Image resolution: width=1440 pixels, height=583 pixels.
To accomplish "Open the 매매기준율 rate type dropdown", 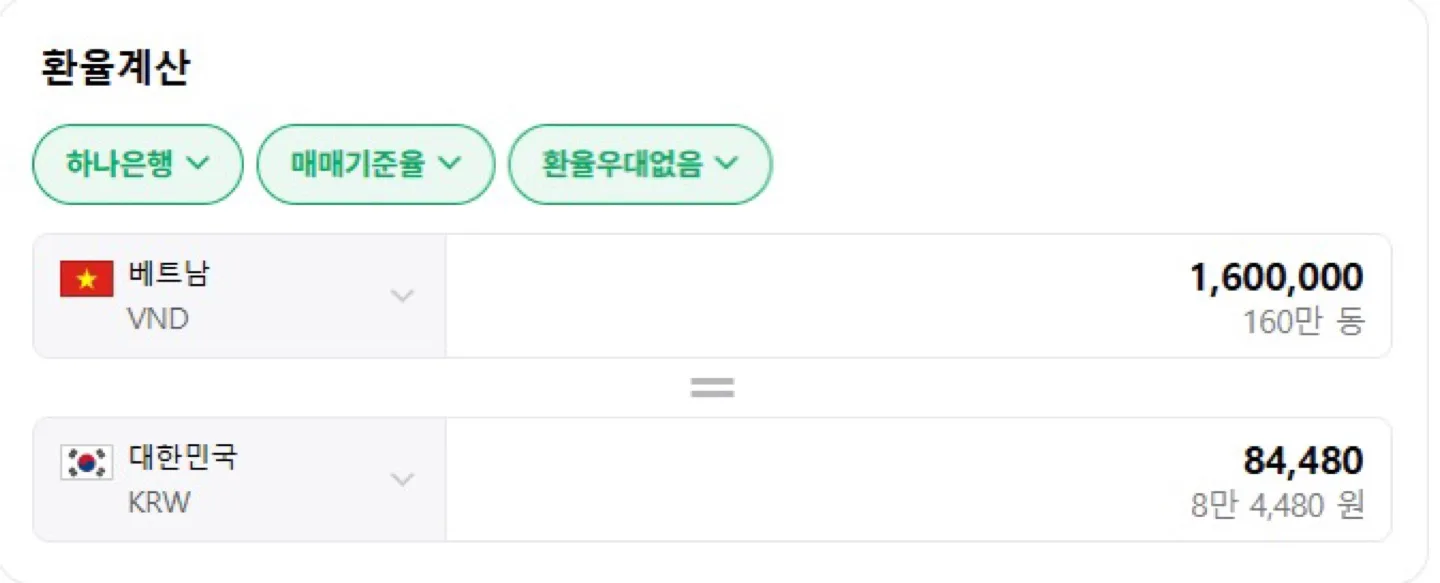I will [376, 164].
